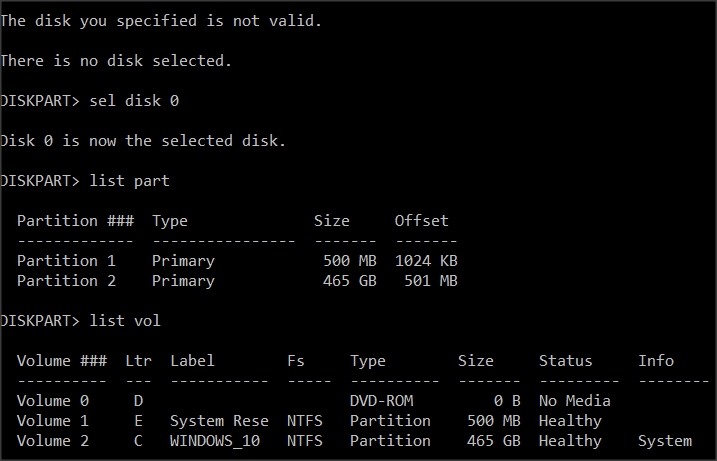The image size is (717, 461).
Task: Click the 'list vol' command line
Action: click(125, 321)
